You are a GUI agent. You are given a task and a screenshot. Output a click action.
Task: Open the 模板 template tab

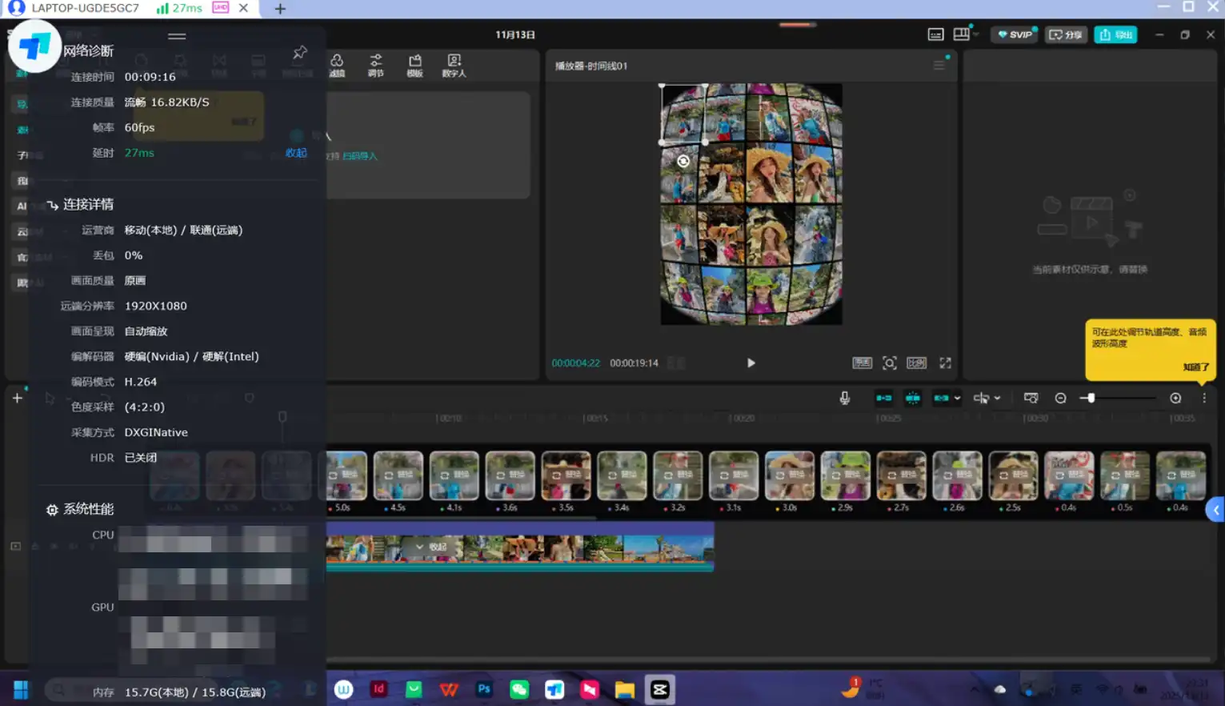415,66
